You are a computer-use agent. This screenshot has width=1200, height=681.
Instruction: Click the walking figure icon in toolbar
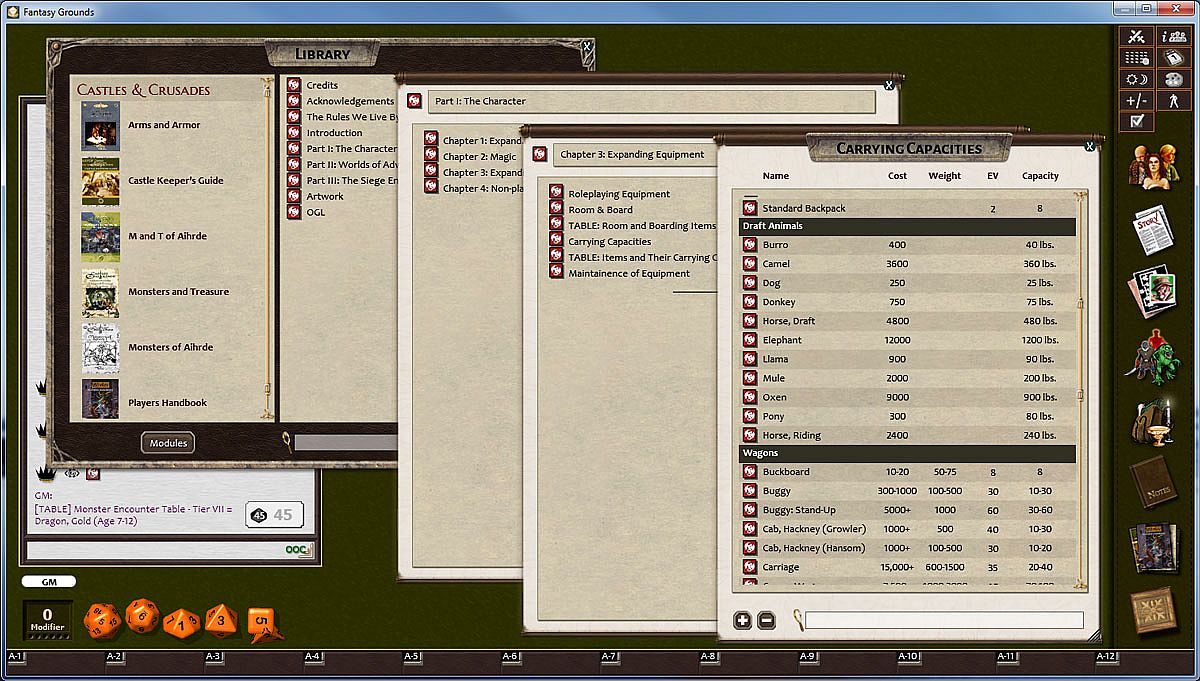(x=1172, y=101)
